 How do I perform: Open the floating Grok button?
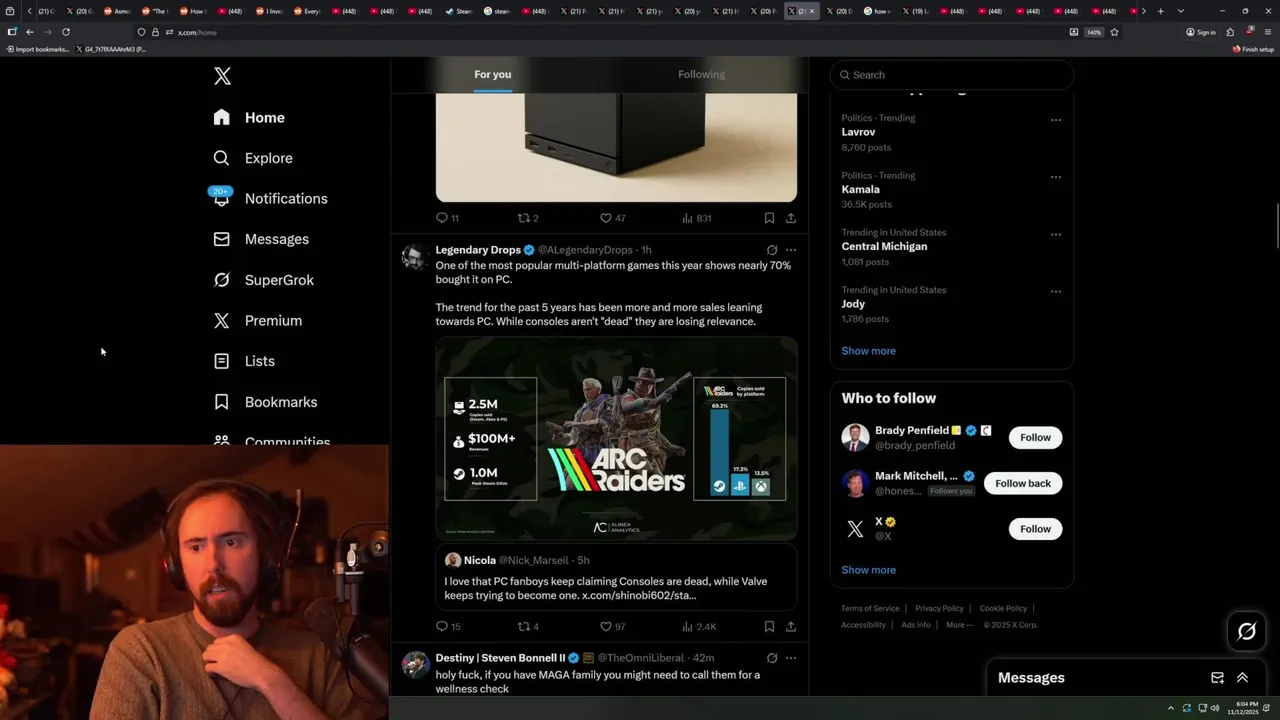(x=1247, y=631)
